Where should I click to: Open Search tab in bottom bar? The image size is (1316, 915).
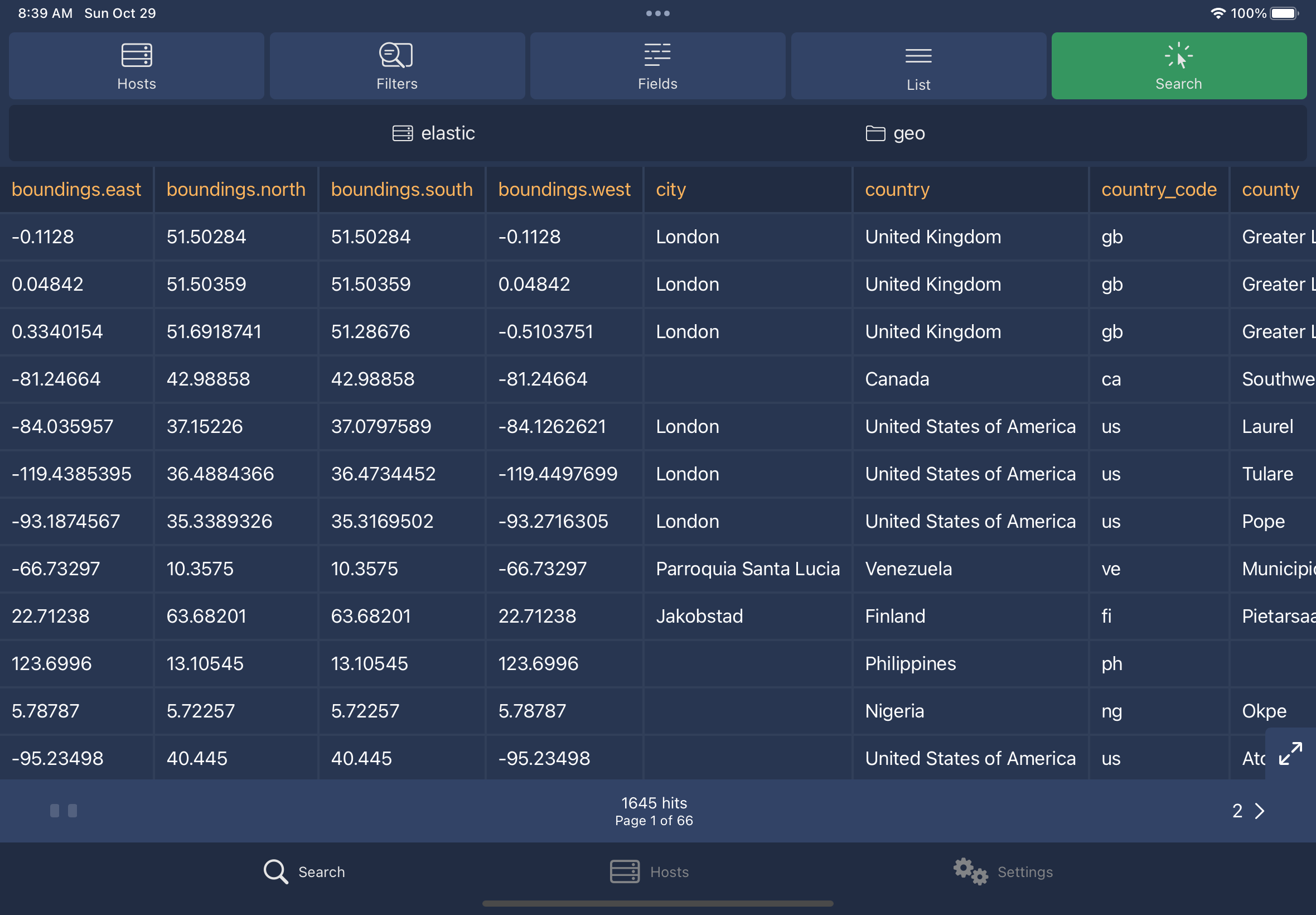(304, 871)
